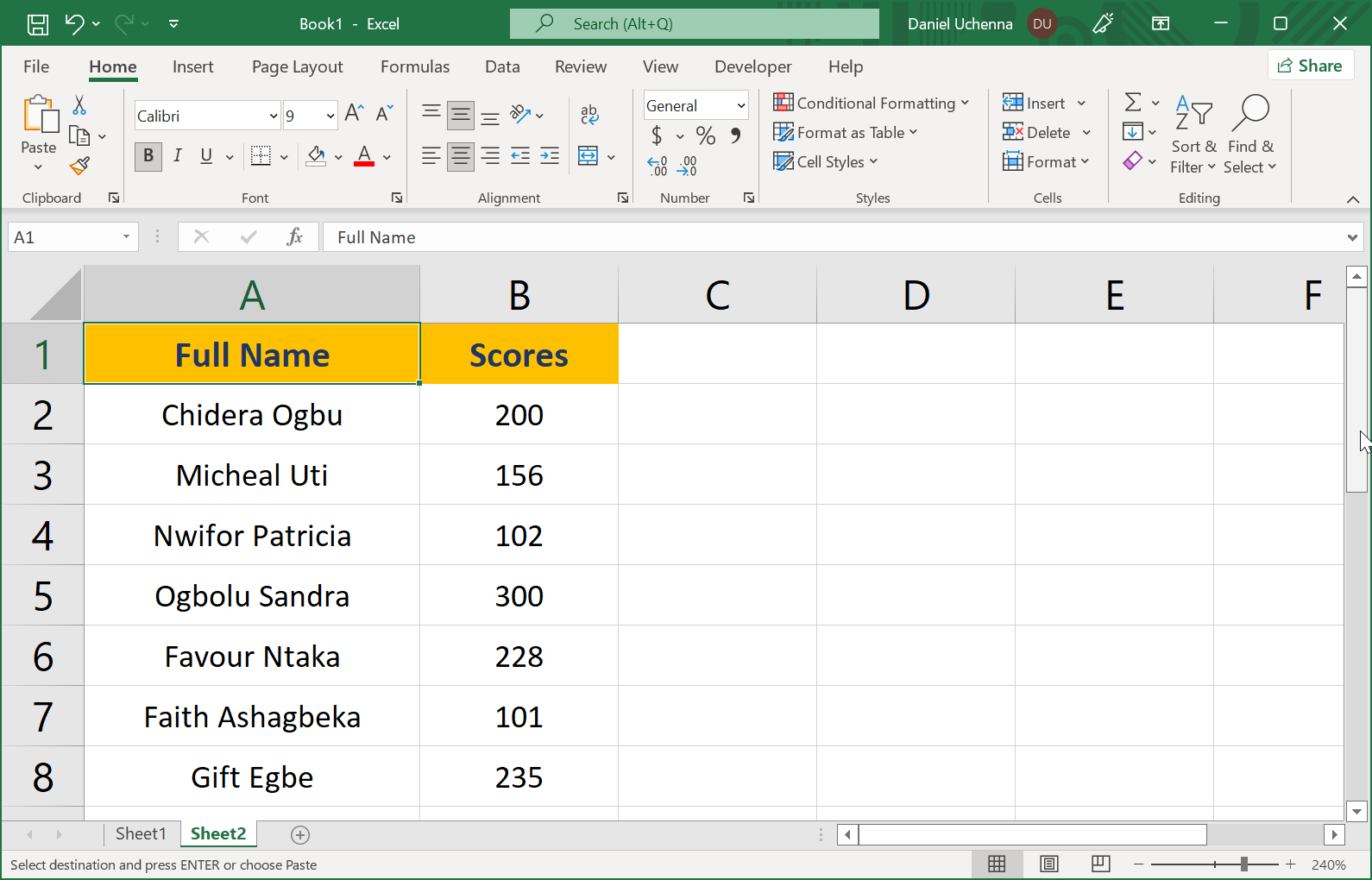This screenshot has width=1372, height=880.
Task: Expand the General number format dropdown
Action: (x=740, y=105)
